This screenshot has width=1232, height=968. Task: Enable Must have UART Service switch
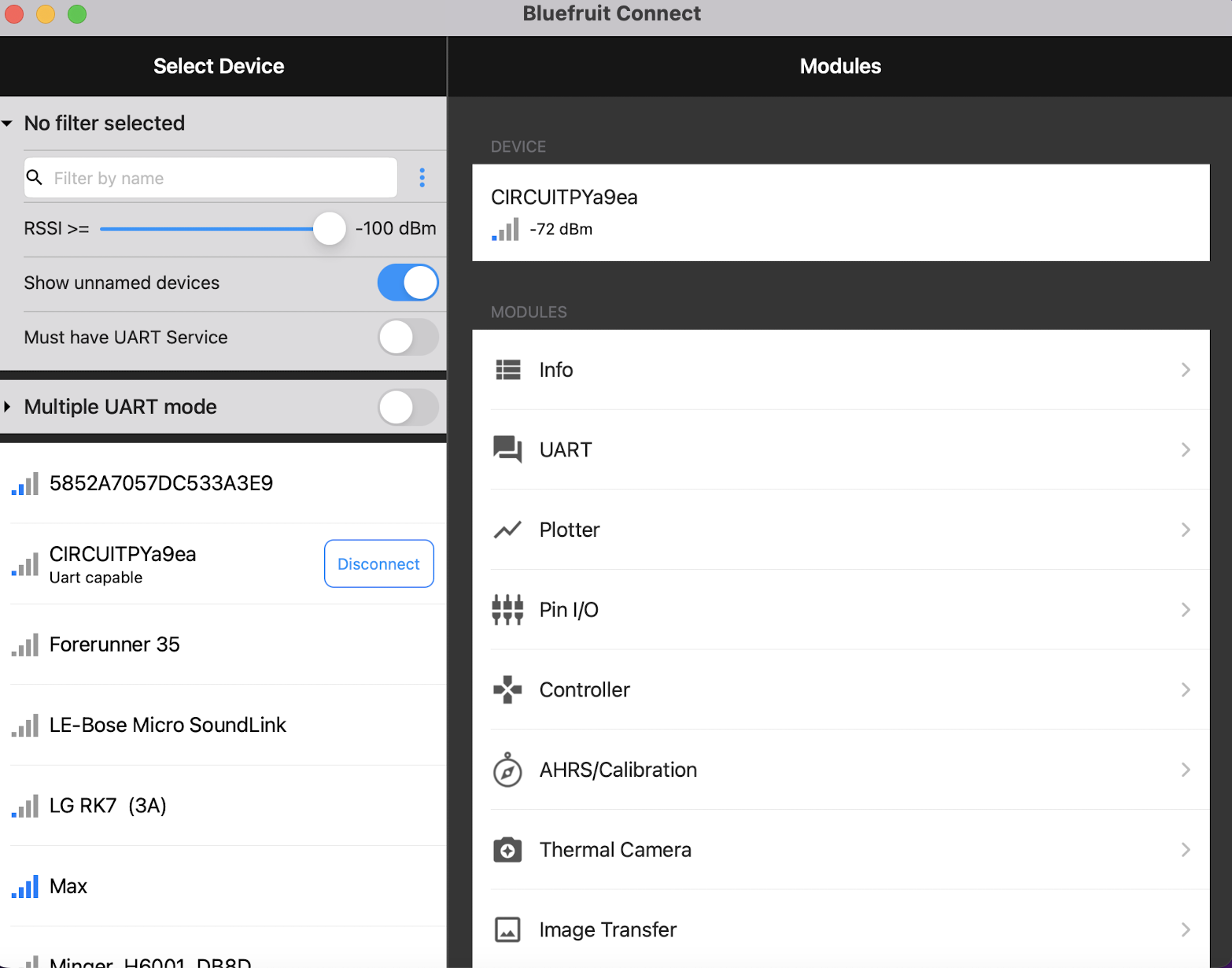408,337
